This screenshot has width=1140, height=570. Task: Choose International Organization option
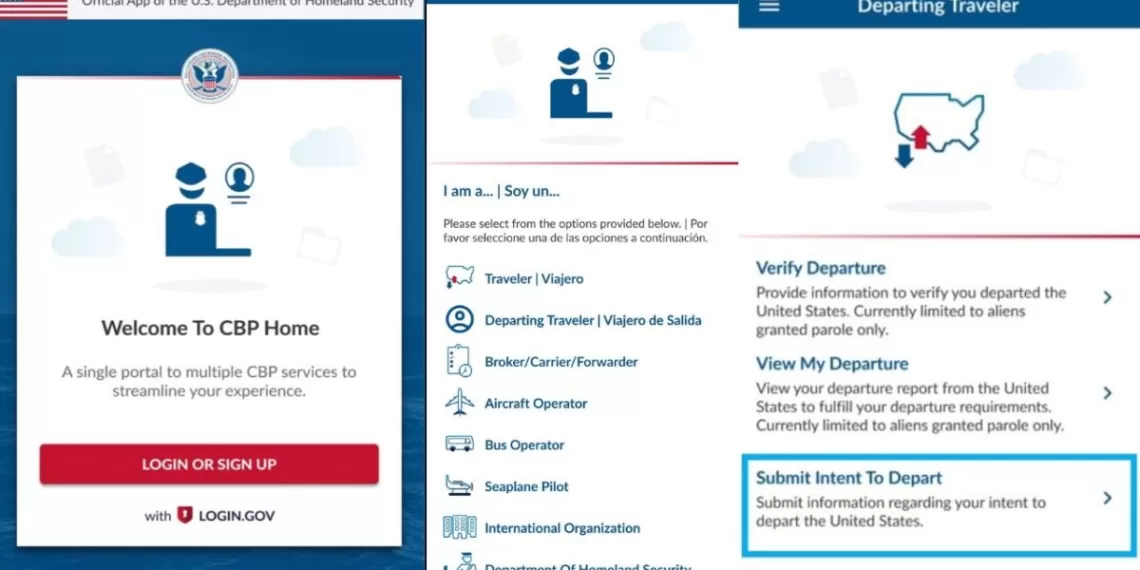pyautogui.click(x=562, y=528)
